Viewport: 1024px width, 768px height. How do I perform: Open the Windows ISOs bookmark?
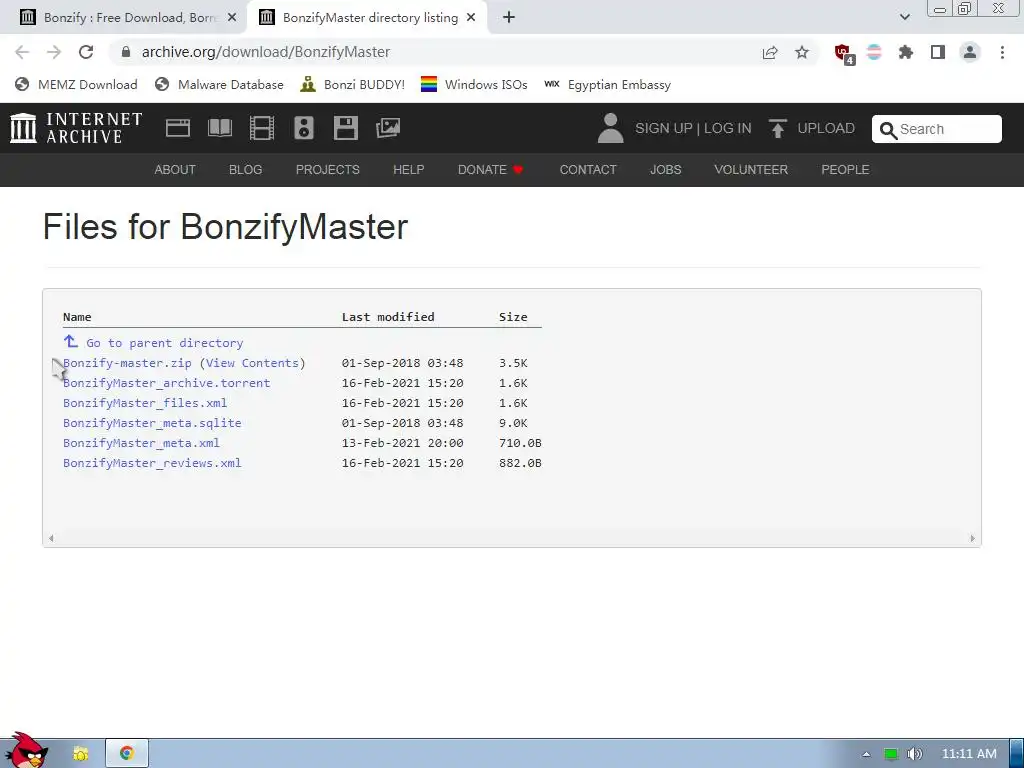pyautogui.click(x=474, y=84)
